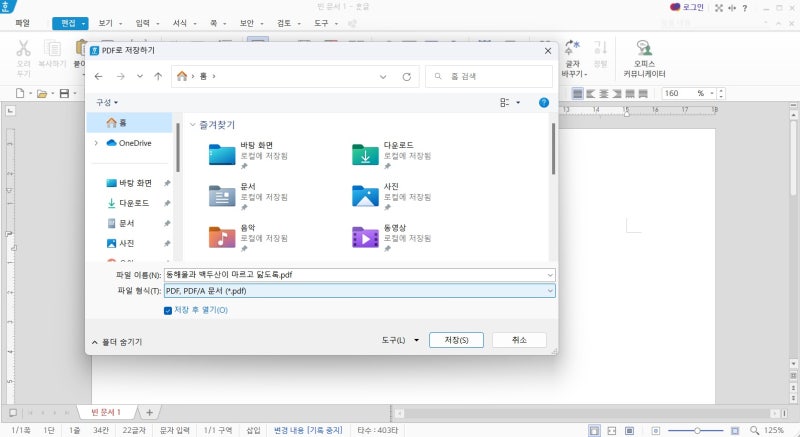The width and height of the screenshot is (800, 437).
Task: Click the home icon in address bar
Action: pyautogui.click(x=182, y=76)
